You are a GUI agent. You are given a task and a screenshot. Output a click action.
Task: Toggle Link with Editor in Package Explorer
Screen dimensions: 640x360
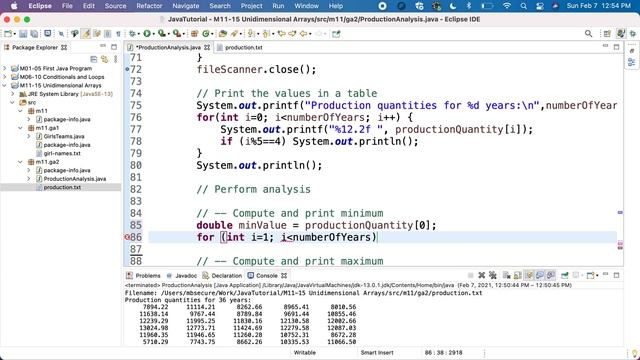[x=104, y=59]
